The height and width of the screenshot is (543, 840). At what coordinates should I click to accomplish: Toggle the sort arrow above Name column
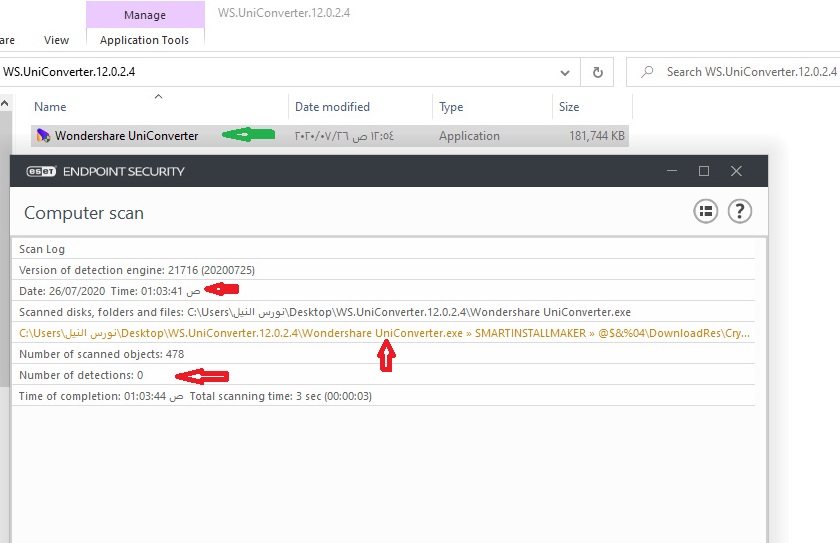(158, 97)
